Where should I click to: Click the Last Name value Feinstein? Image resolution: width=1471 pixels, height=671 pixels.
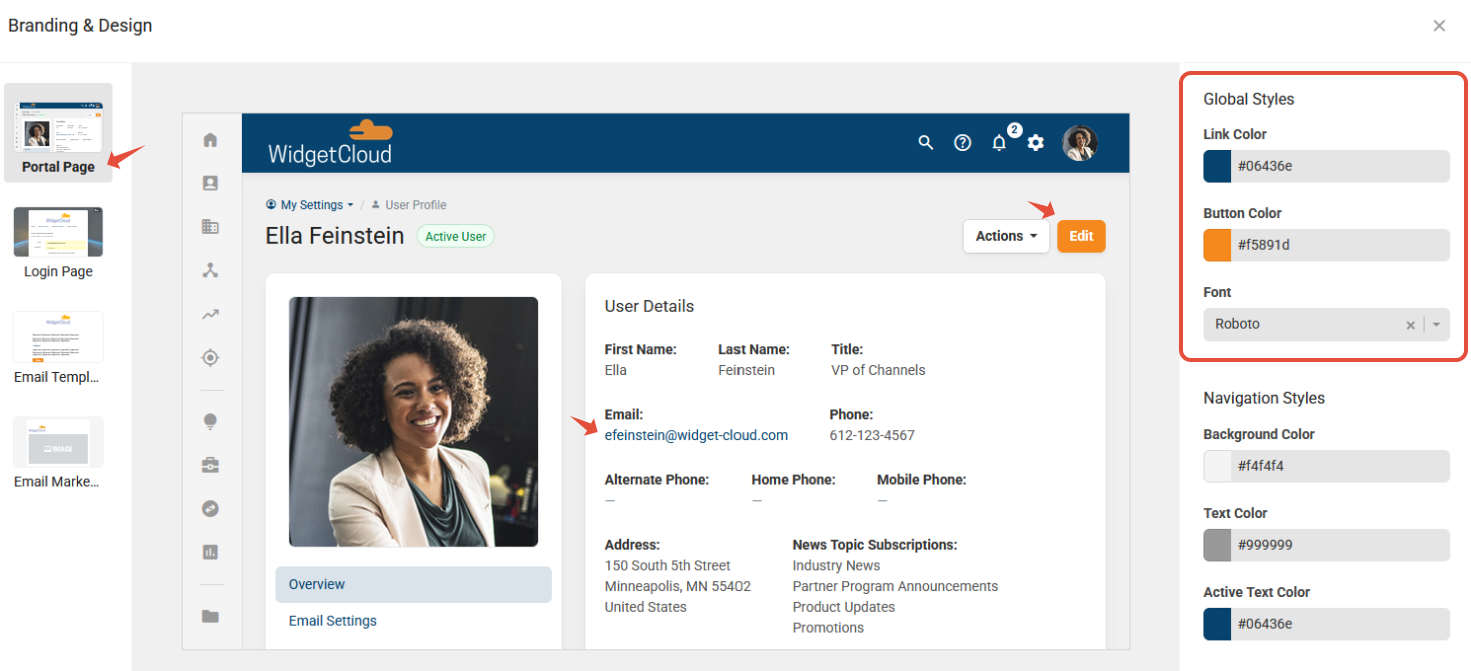[746, 370]
